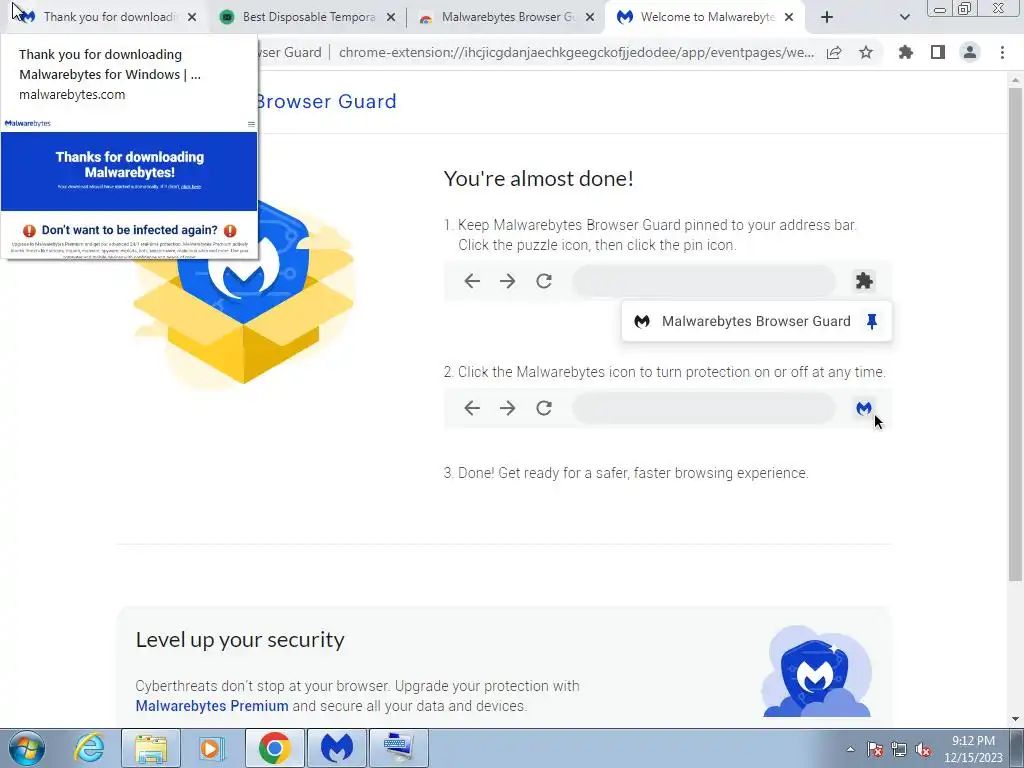The height and width of the screenshot is (768, 1024).
Task: Open Windows Explorer folder on taskbar
Action: pos(151,748)
